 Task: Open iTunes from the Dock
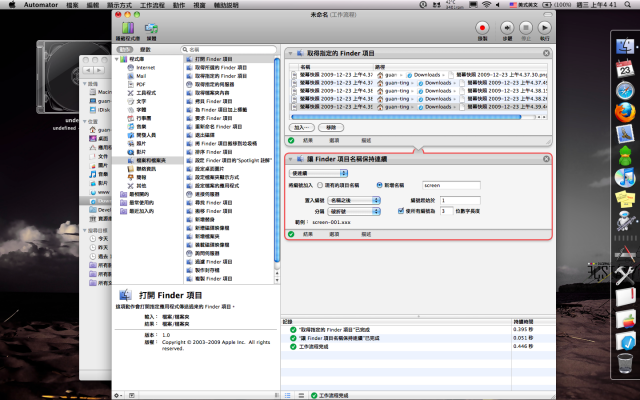tap(625, 178)
